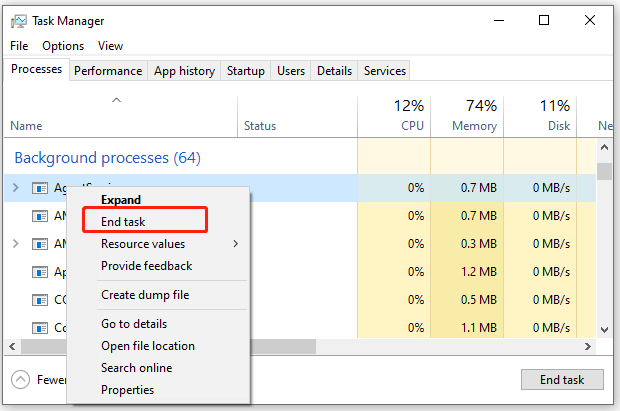Expand the third process row chevron

16,244
